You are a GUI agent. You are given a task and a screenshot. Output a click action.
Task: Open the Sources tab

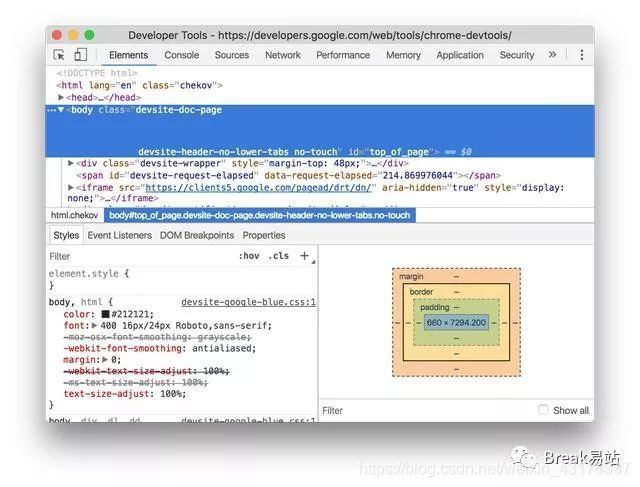click(232, 55)
